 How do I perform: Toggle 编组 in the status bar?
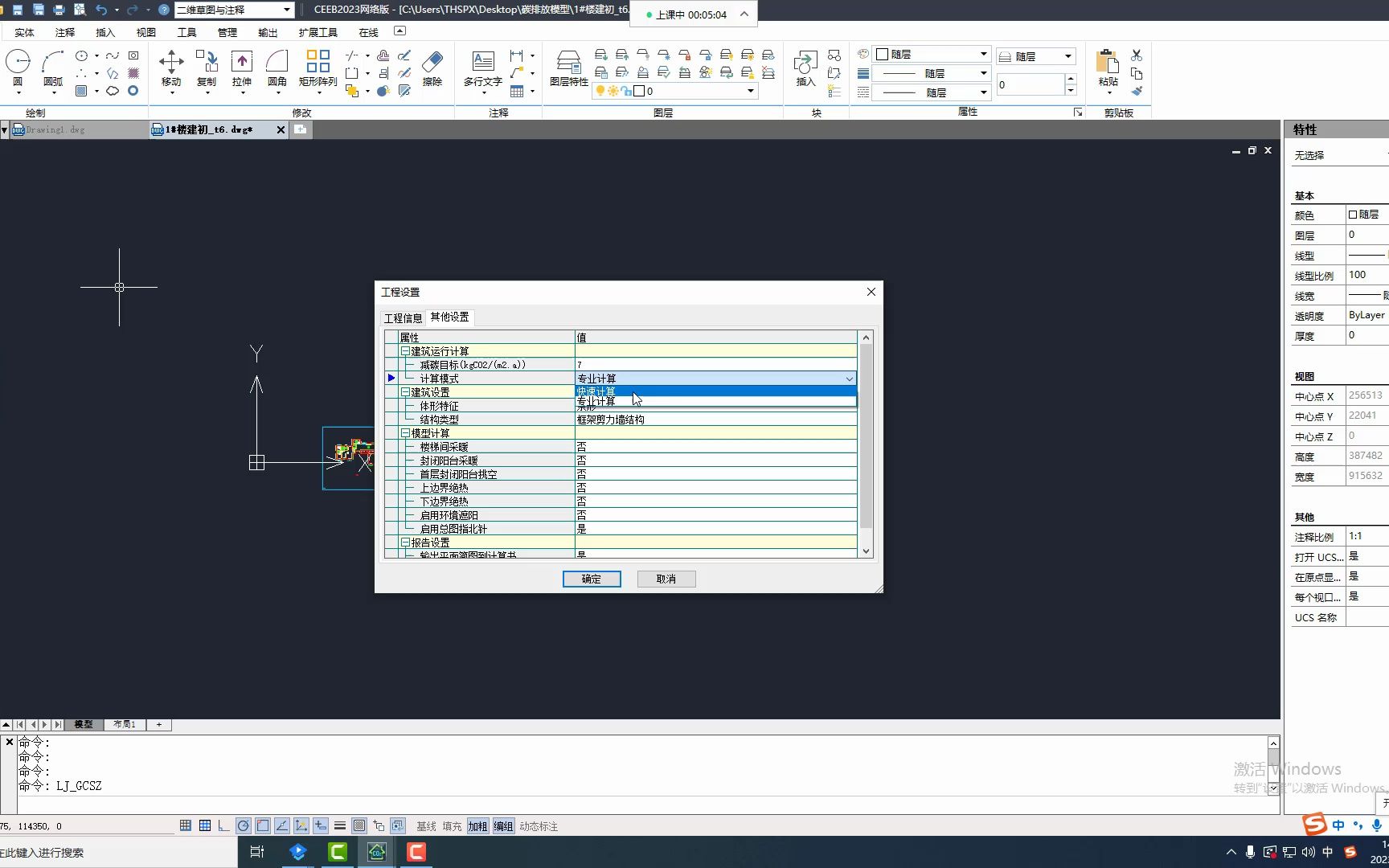tap(503, 826)
